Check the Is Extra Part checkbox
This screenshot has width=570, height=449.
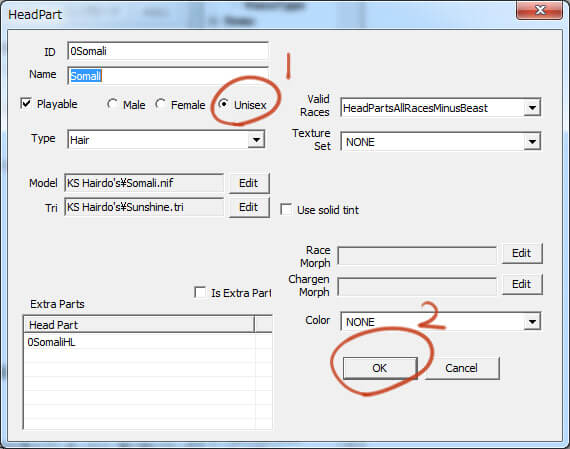[200, 292]
